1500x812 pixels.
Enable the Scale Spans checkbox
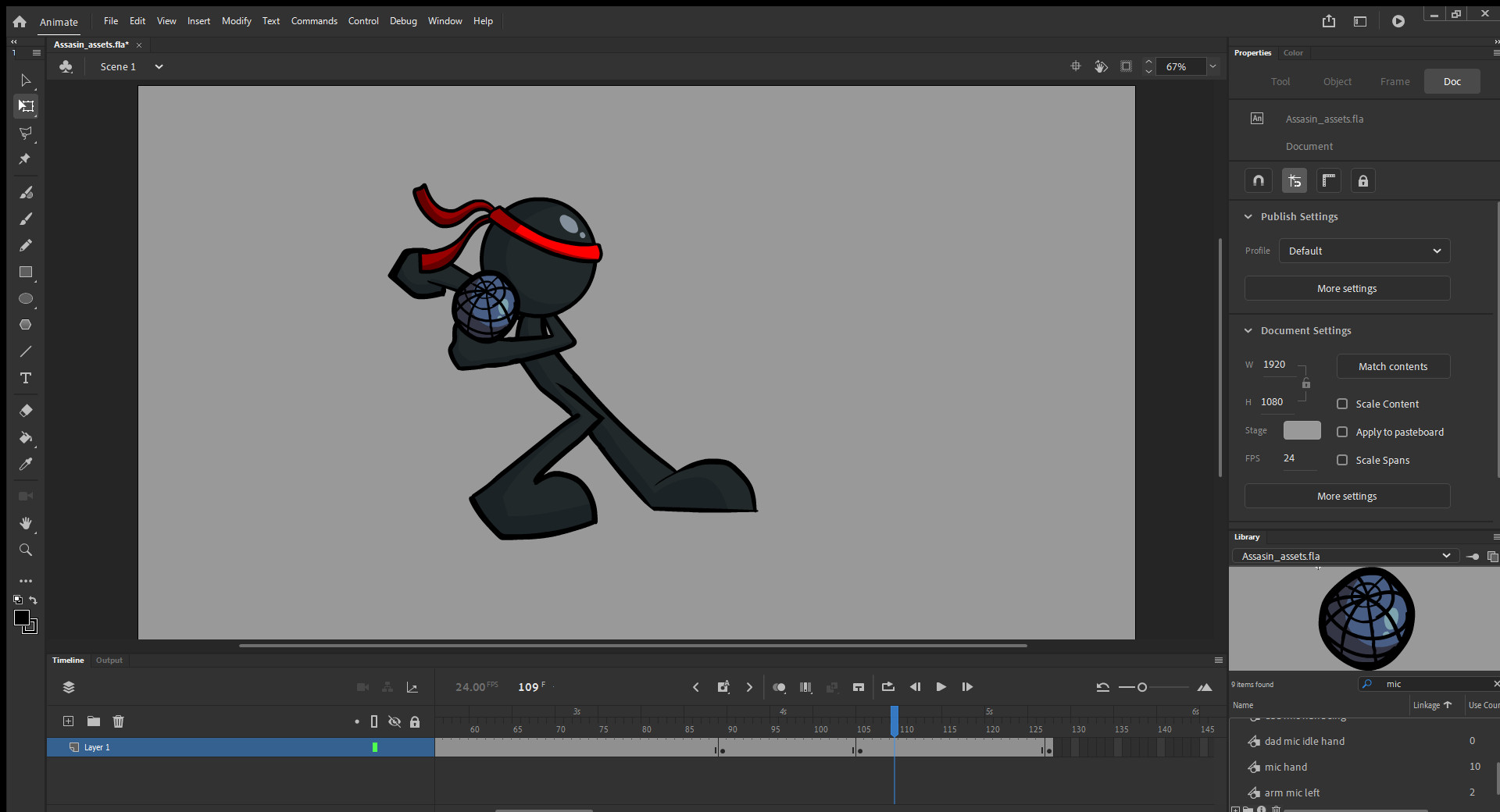tap(1342, 460)
